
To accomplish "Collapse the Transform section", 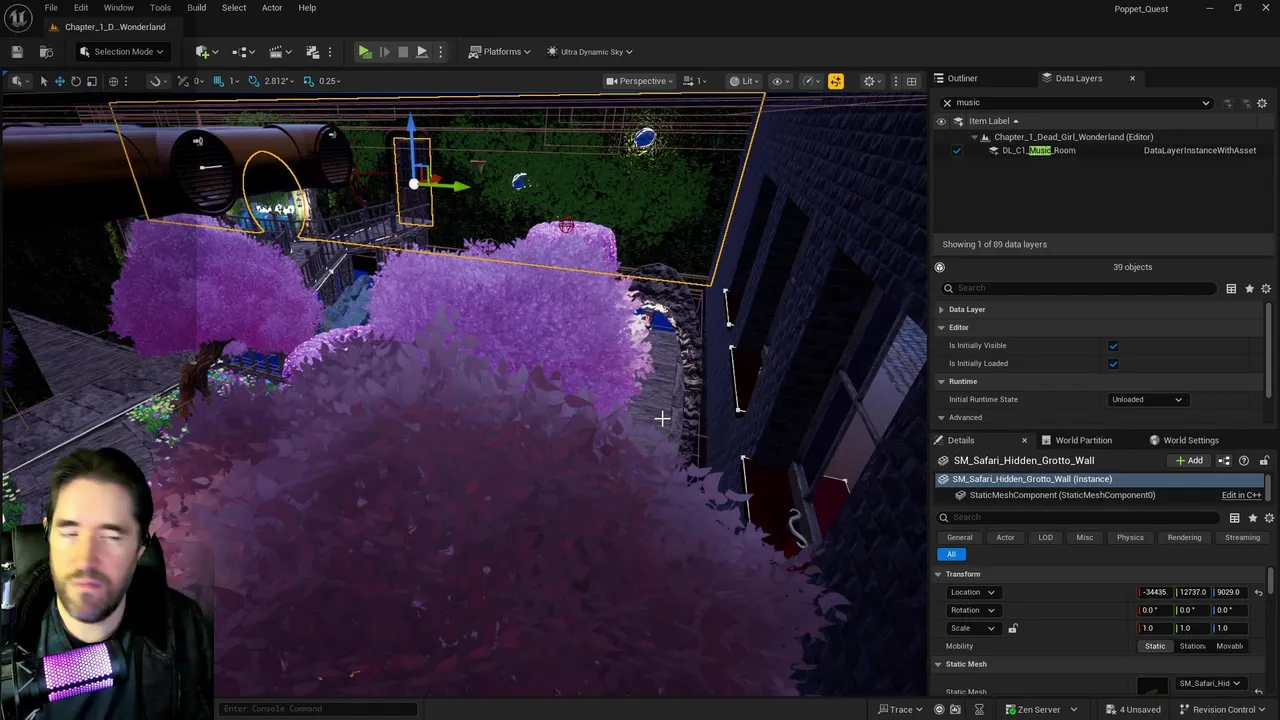I will [939, 574].
